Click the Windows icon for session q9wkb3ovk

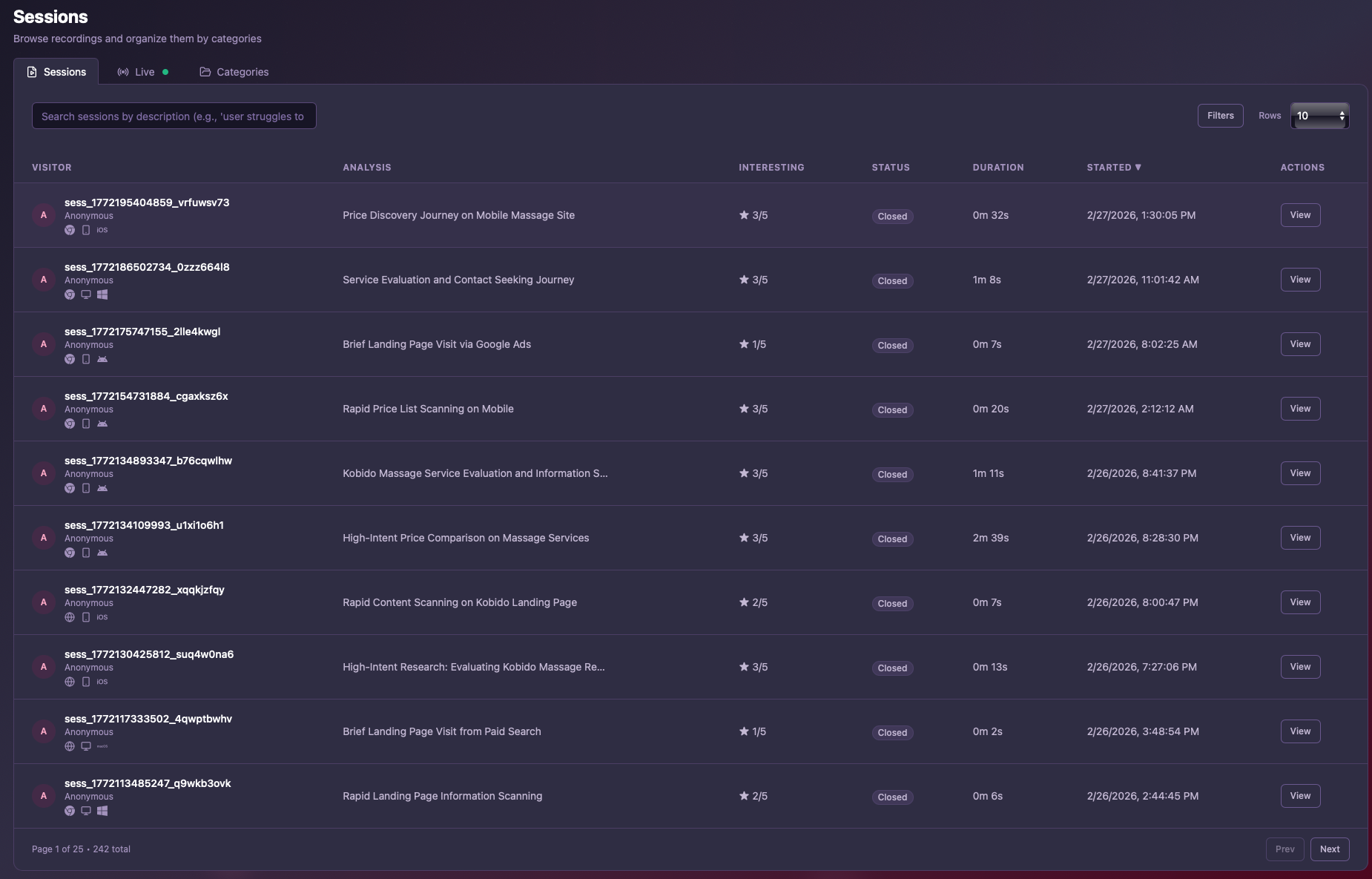[102, 811]
